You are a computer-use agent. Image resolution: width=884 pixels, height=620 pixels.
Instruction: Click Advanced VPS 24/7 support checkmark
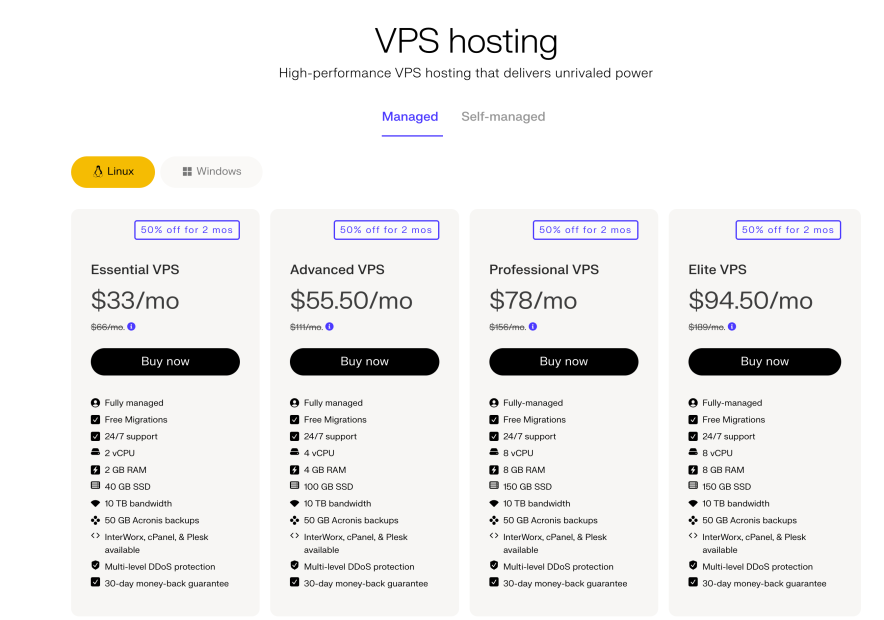(295, 437)
